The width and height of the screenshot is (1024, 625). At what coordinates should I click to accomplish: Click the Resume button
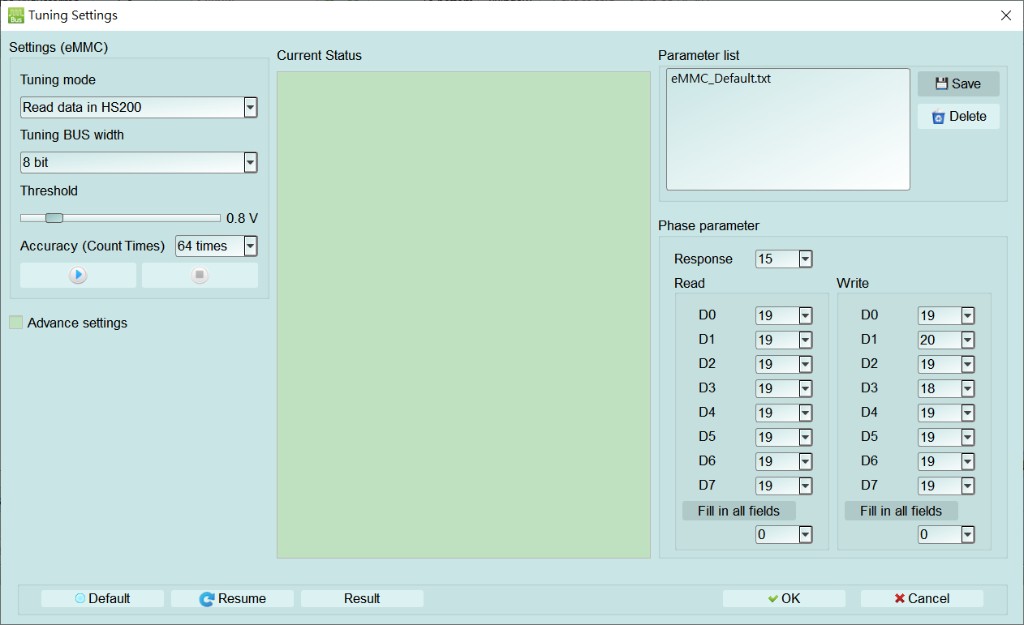pyautogui.click(x=232, y=598)
